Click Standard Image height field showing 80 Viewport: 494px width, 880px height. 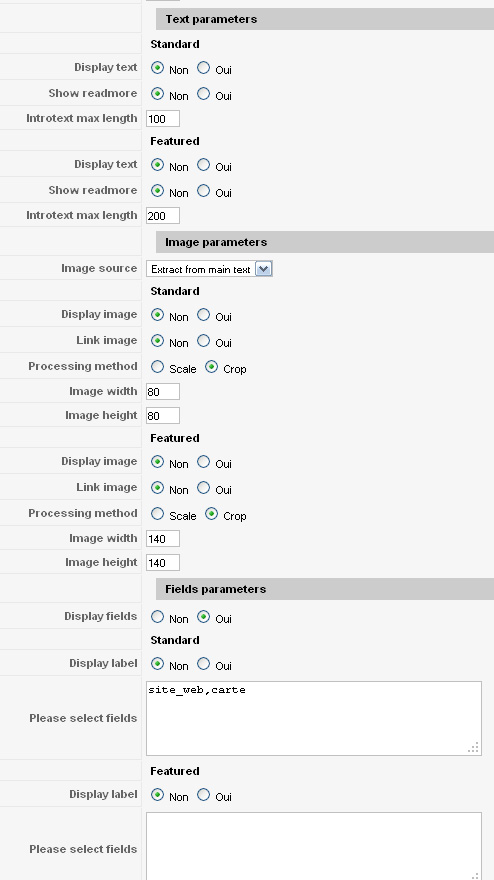[x=163, y=415]
